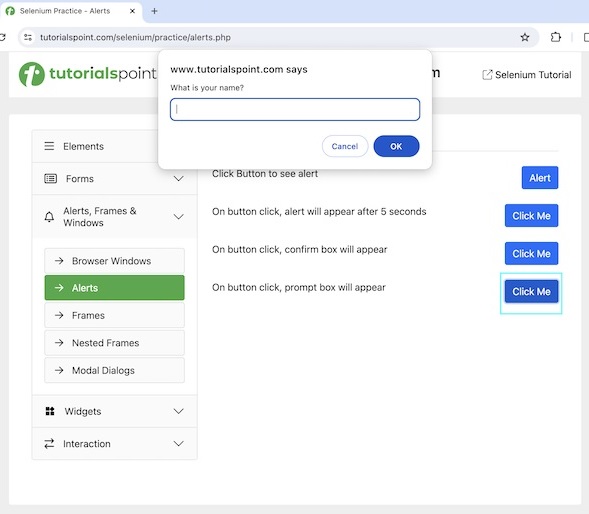Click Me for confirm box

click(x=532, y=254)
